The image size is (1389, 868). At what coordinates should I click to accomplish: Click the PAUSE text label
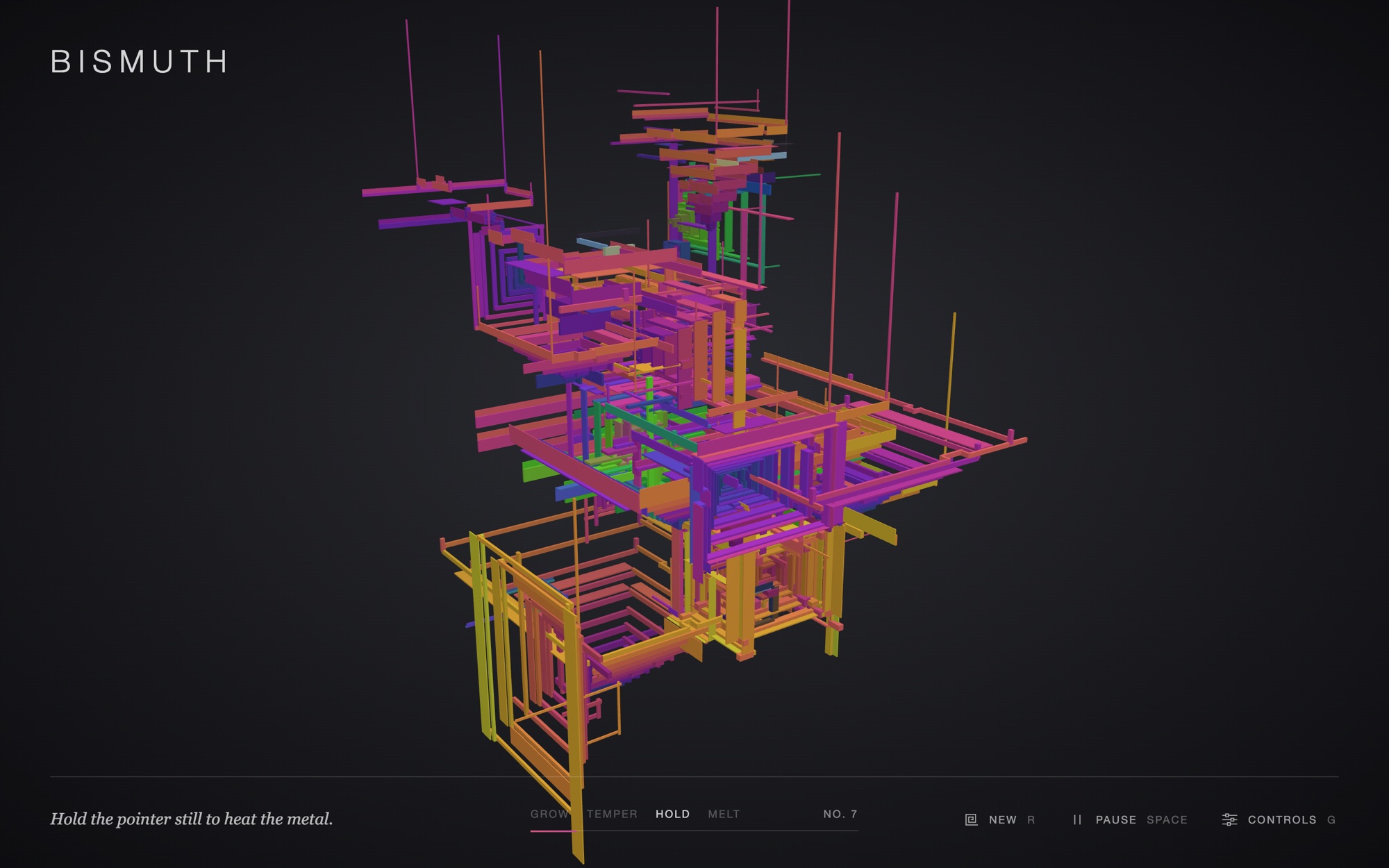coord(1116,819)
